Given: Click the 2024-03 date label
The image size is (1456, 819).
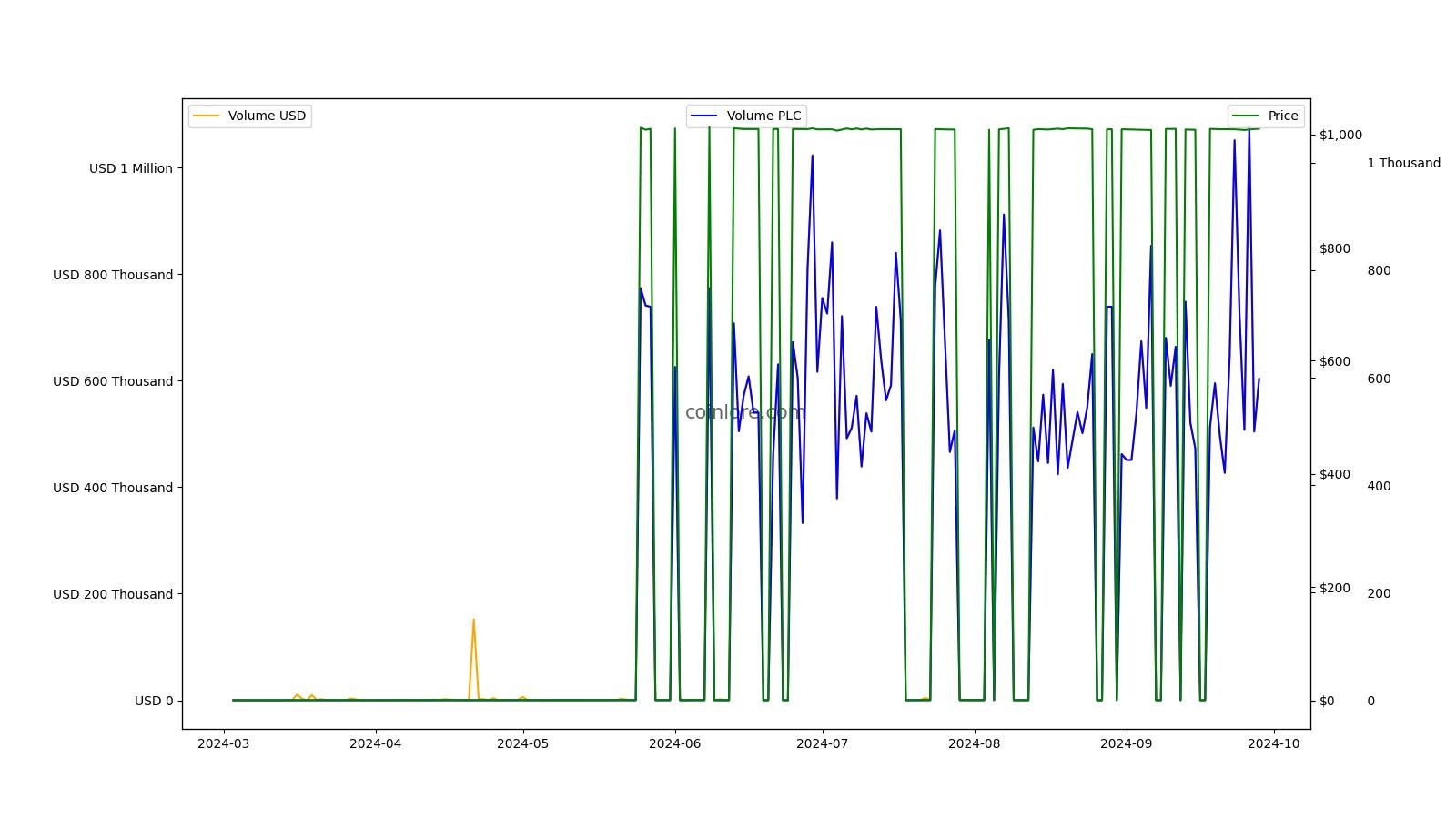Looking at the screenshot, I should tap(224, 743).
